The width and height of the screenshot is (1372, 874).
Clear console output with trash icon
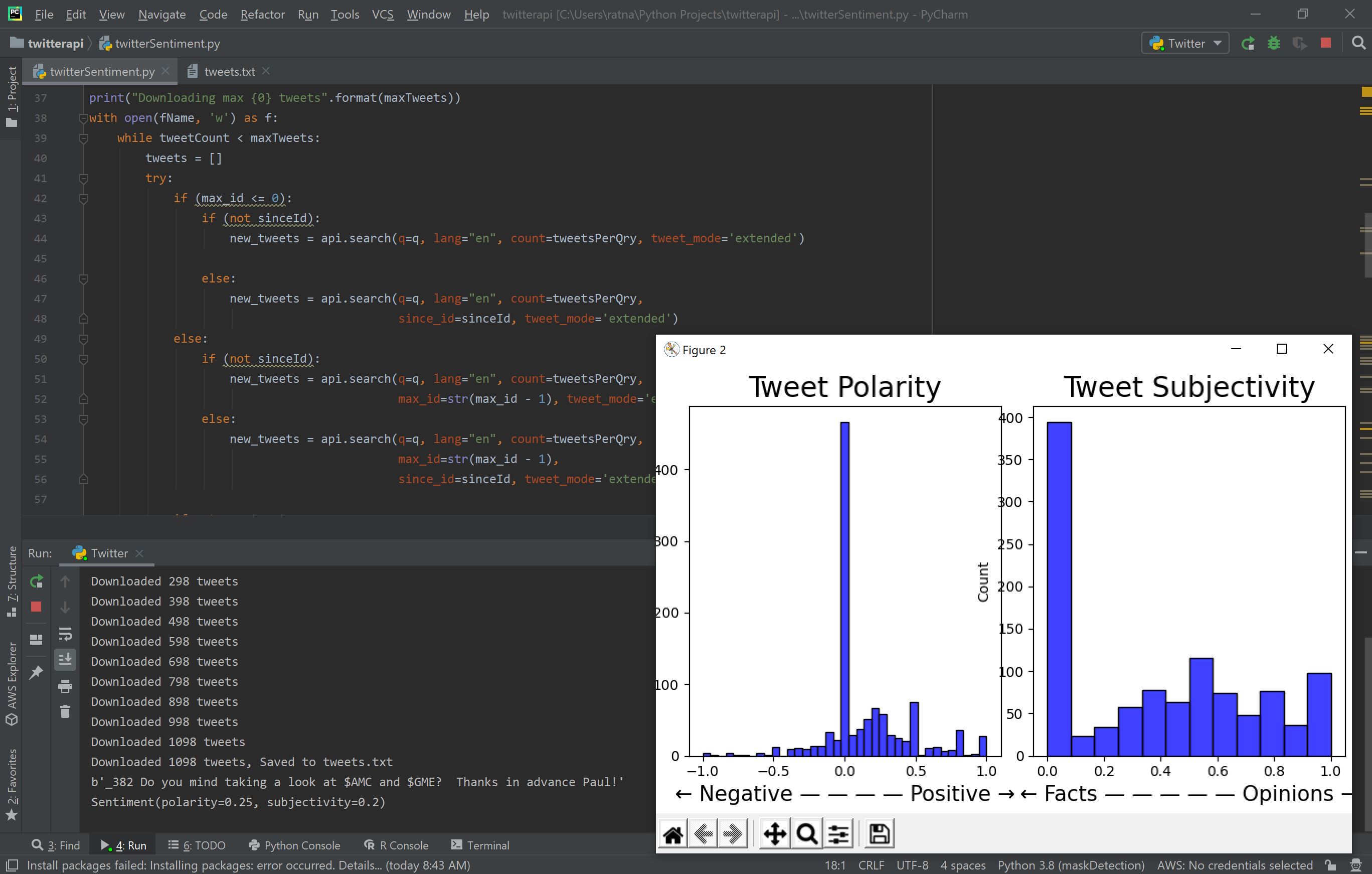[65, 711]
